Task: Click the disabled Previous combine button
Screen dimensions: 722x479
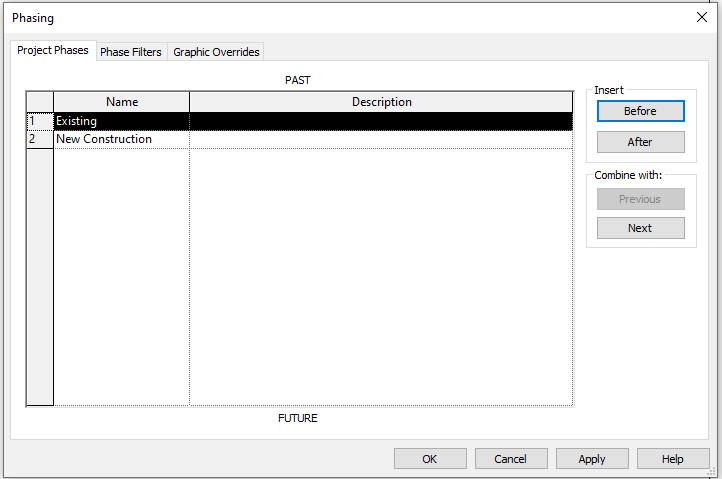Action: pyautogui.click(x=640, y=199)
